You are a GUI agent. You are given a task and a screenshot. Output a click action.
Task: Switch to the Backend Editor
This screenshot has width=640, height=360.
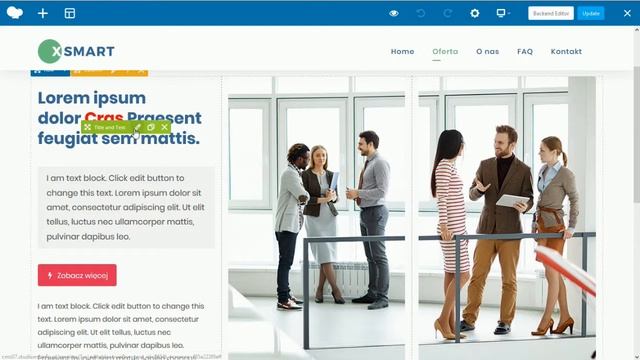[x=551, y=13]
